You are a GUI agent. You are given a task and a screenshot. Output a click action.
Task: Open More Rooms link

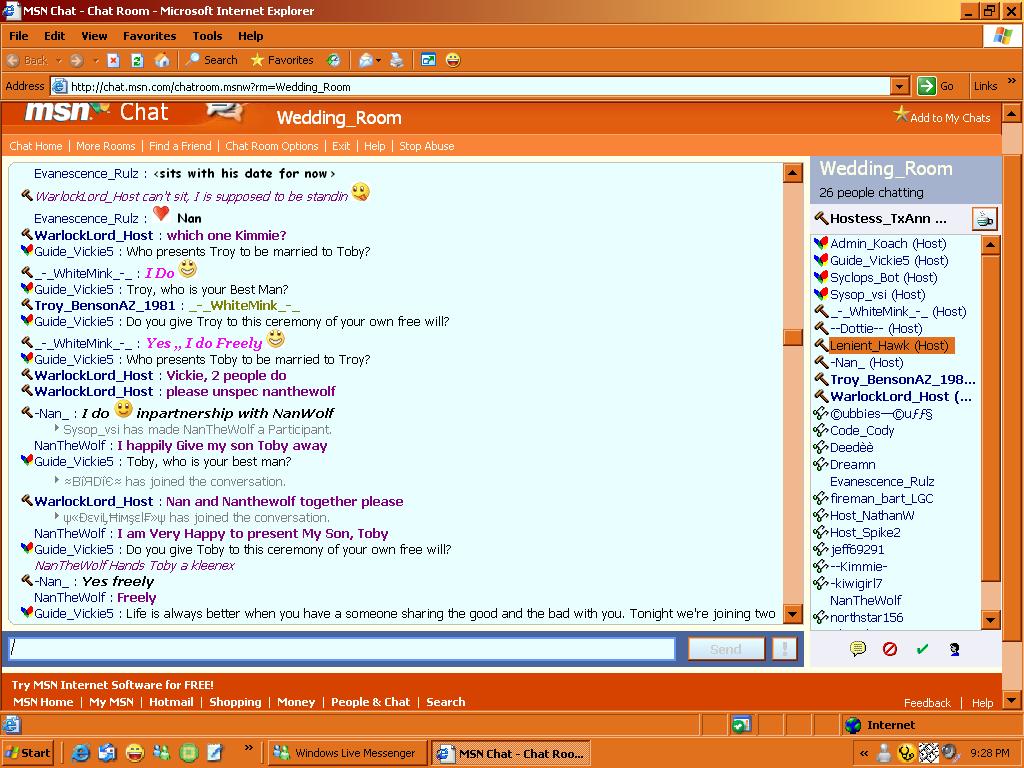(x=106, y=146)
